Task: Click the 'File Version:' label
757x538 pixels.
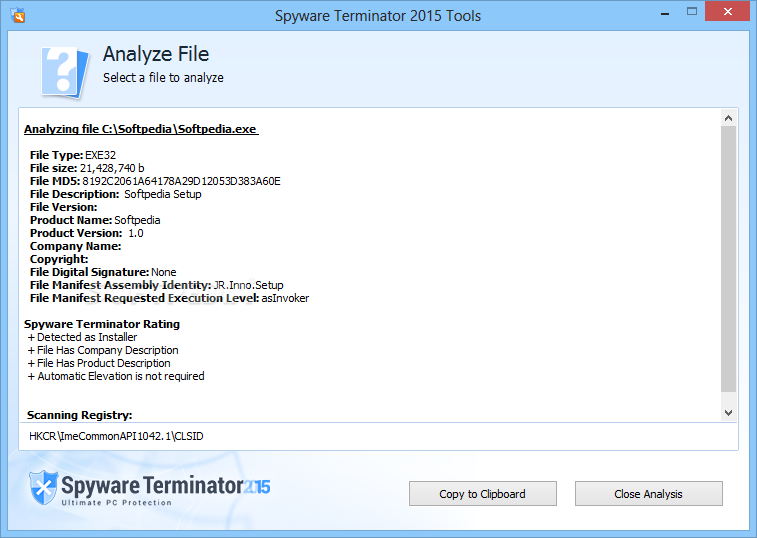Action: (64, 207)
